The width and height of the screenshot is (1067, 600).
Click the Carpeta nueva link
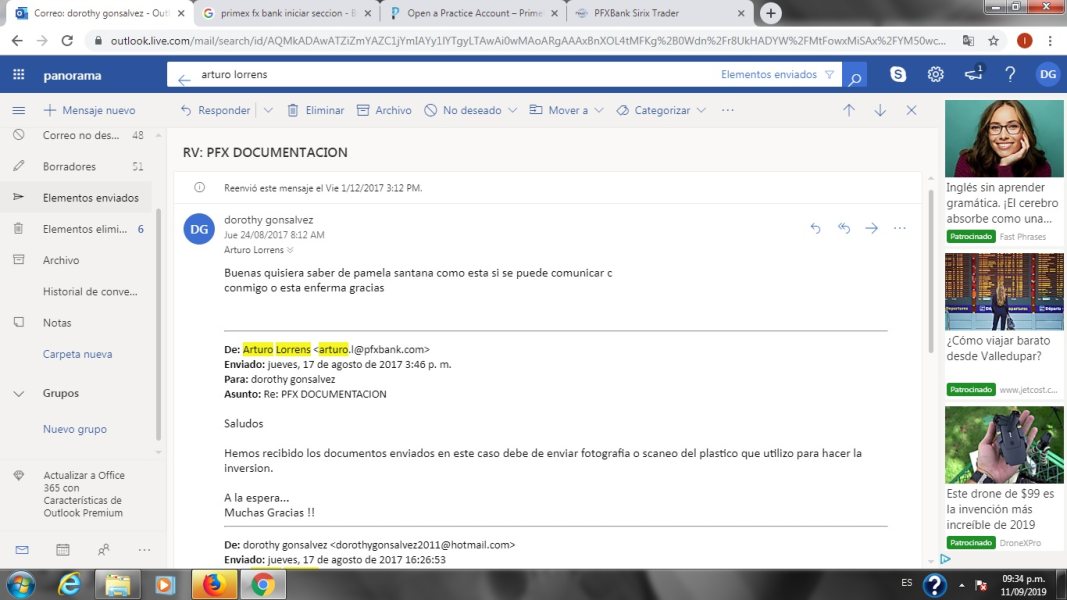(78, 354)
